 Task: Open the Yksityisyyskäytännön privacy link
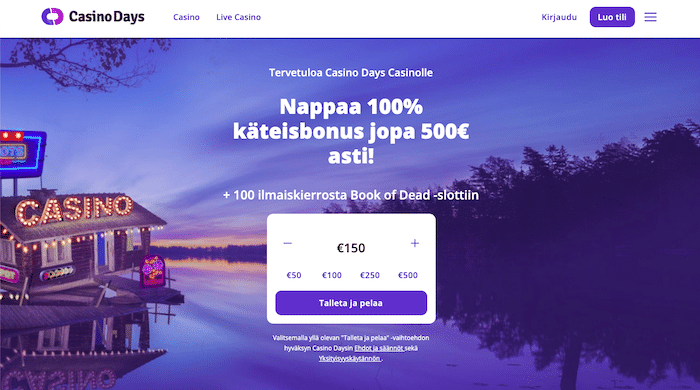(x=350, y=358)
